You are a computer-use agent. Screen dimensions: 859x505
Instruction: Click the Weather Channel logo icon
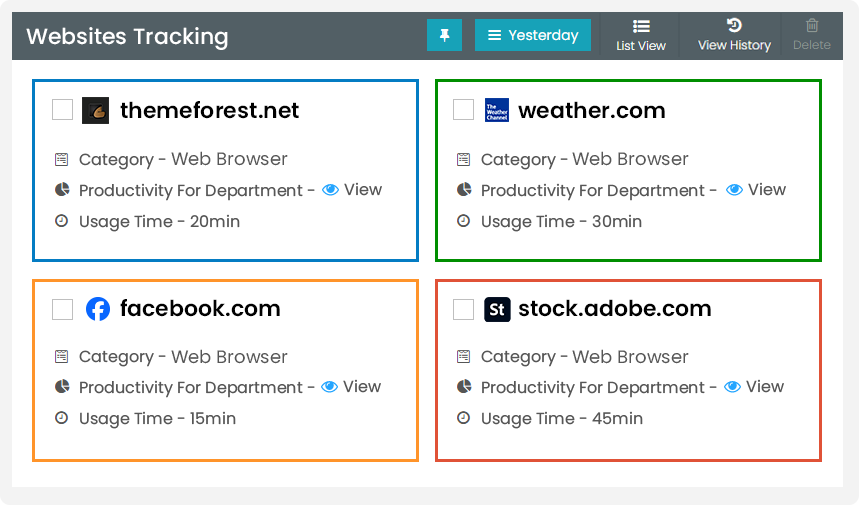pos(497,110)
